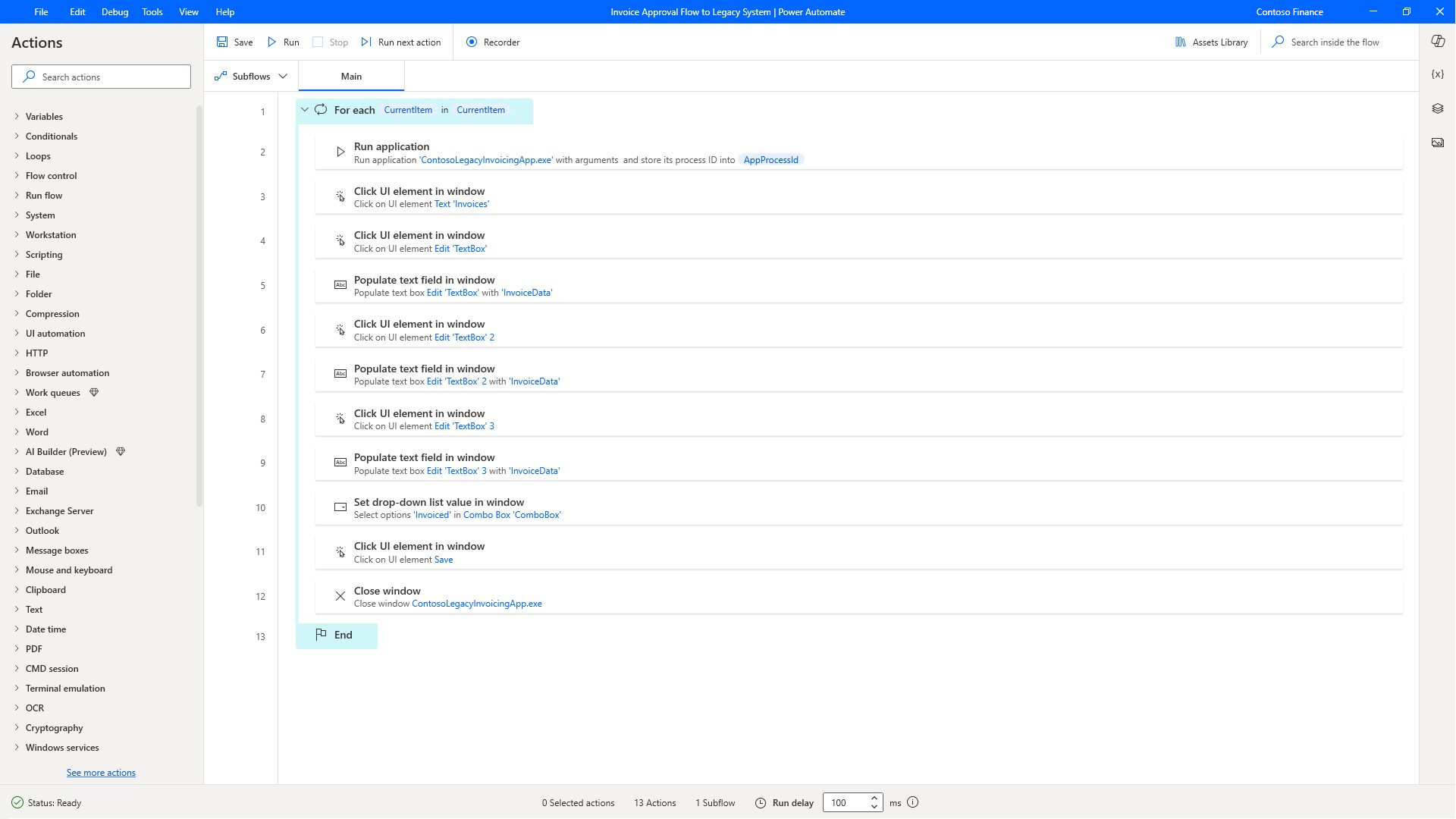This screenshot has height=819, width=1456.
Task: Collapse the For each loop block
Action: 305,110
